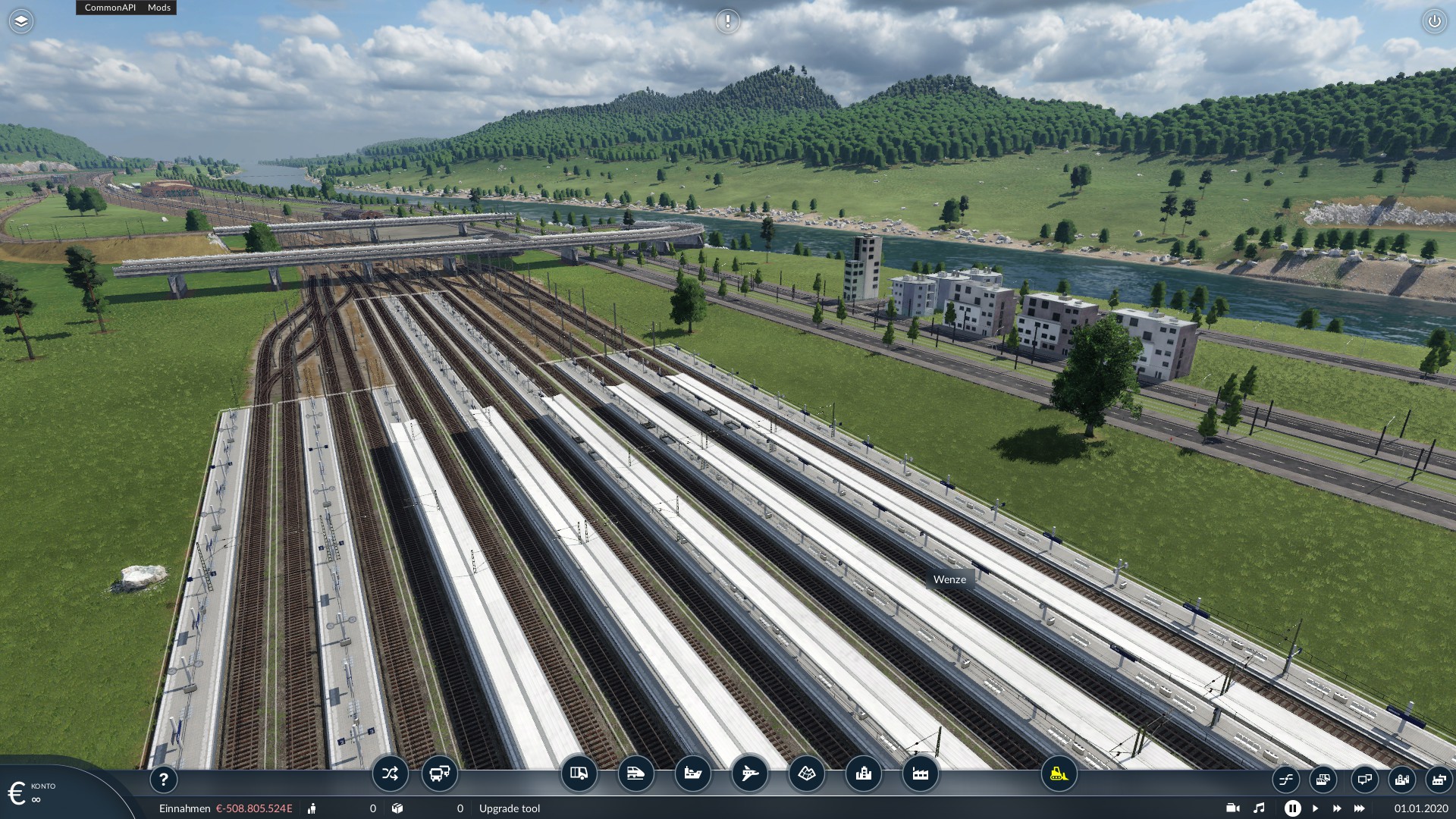The height and width of the screenshot is (819, 1456).
Task: Activate the yellow bulldozer tool
Action: click(1059, 774)
